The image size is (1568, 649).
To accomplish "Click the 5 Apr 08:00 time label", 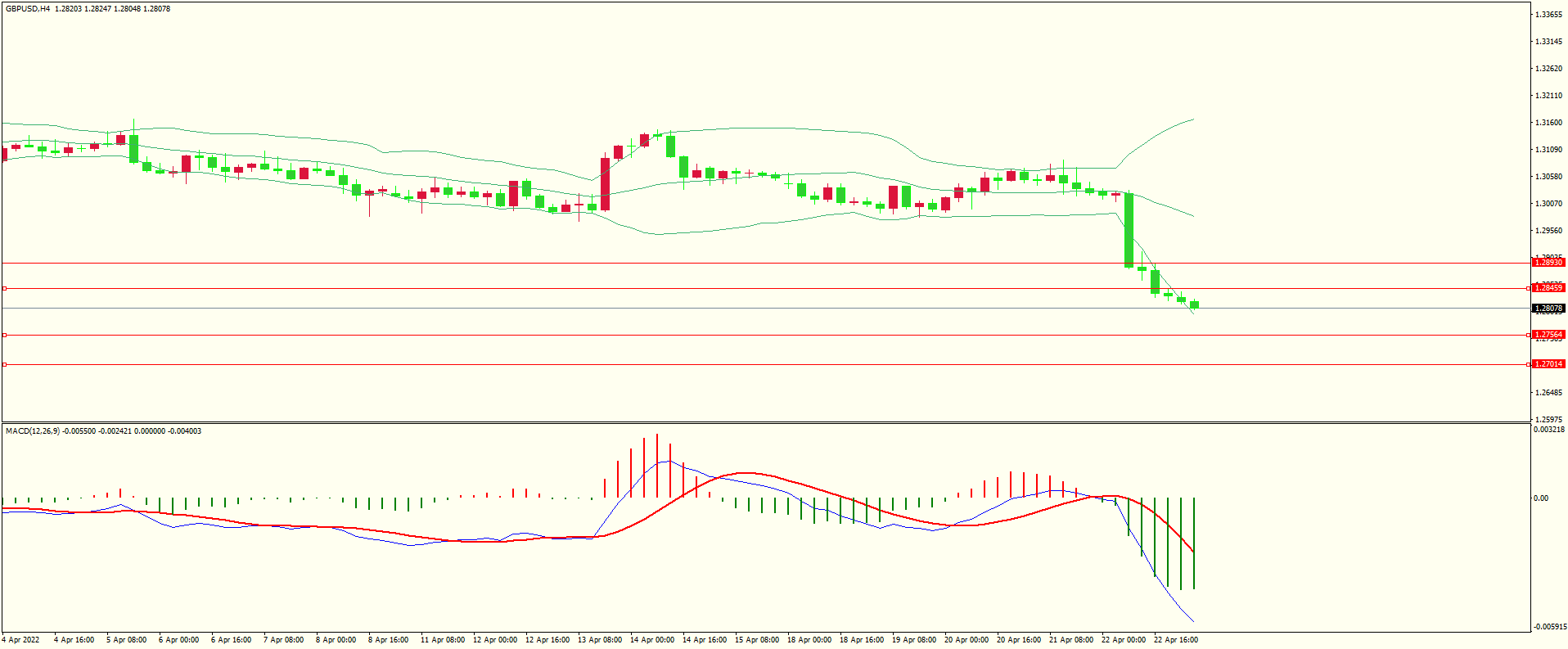I will pos(126,640).
